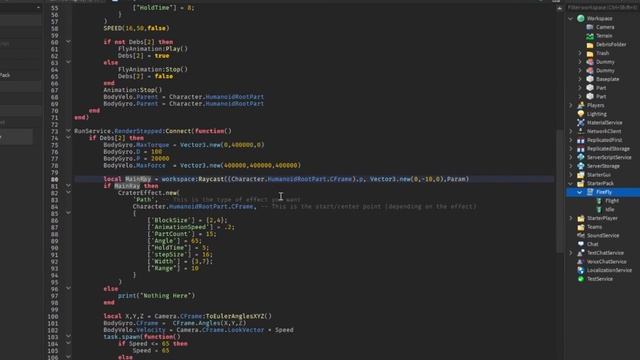Click 'BodyGyro.P = 20000' on line 77
640x360 pixels.
click(x=136, y=158)
